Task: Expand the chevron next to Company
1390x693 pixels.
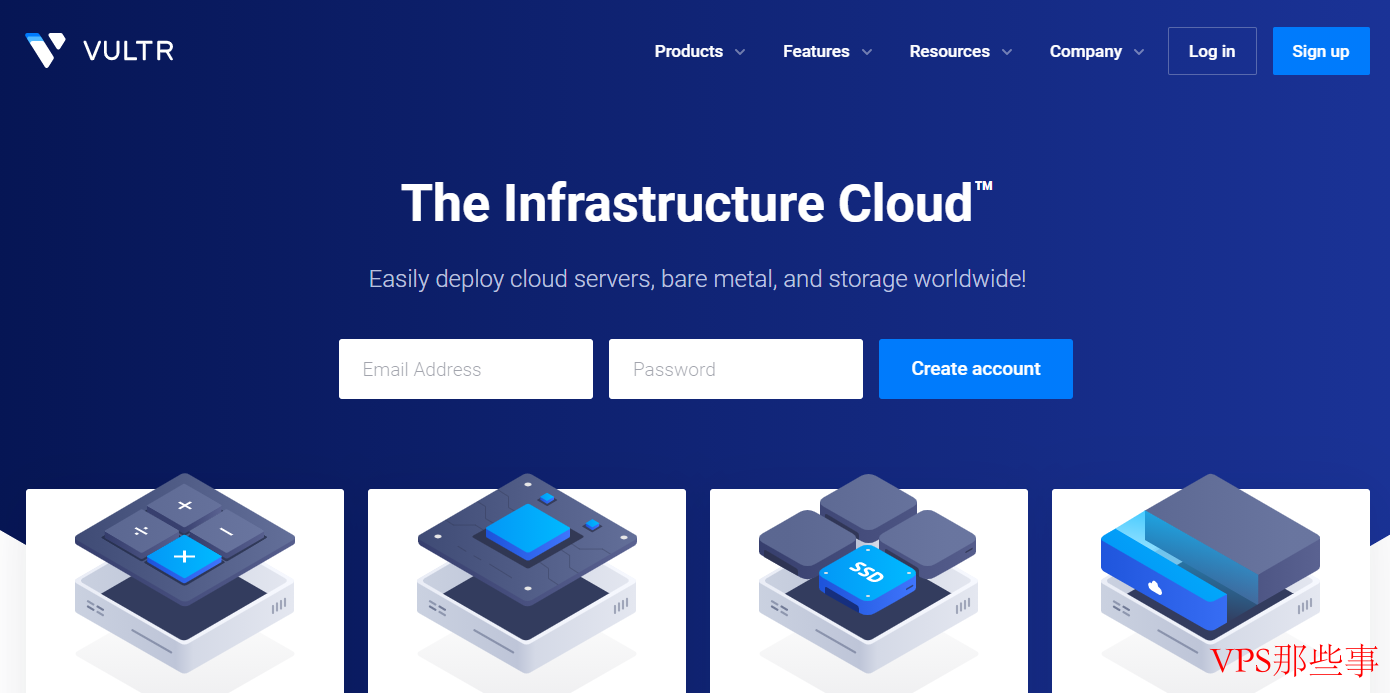Action: [1139, 52]
